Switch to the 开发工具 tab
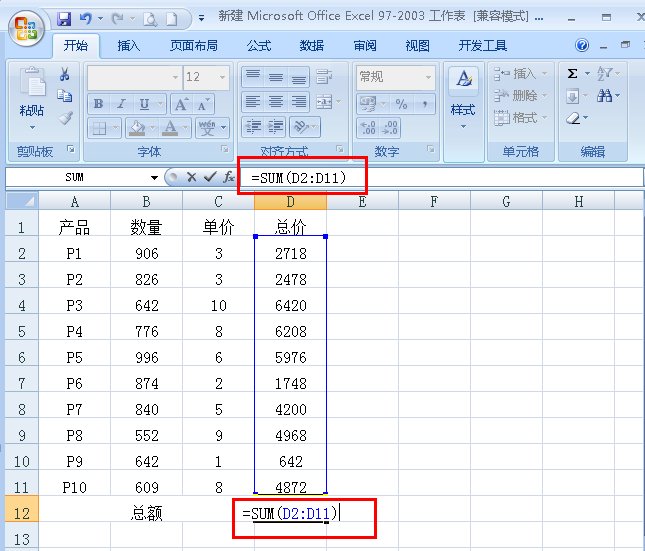The image size is (645, 551). (483, 46)
